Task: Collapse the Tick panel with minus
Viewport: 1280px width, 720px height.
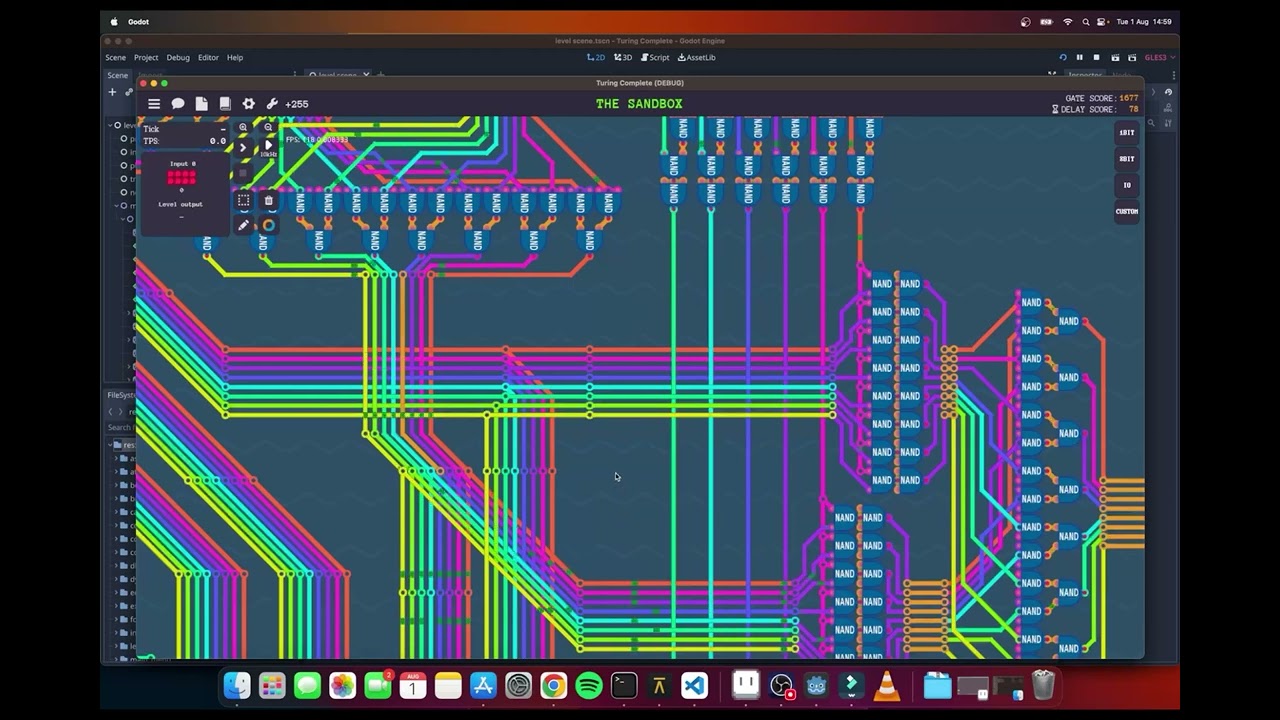Action: pyautogui.click(x=222, y=129)
